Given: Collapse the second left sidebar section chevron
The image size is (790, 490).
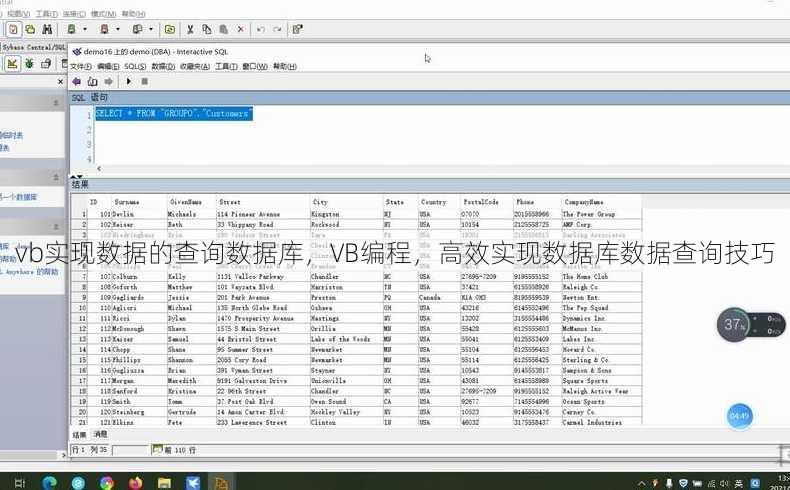Looking at the screenshot, I should click(56, 177).
